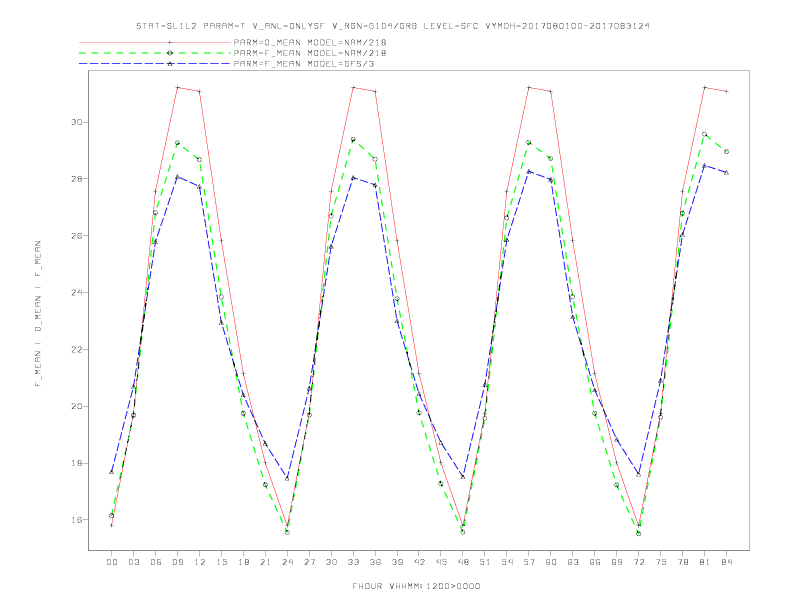
Task: Click y-axis tick value 16
Action: [77, 520]
